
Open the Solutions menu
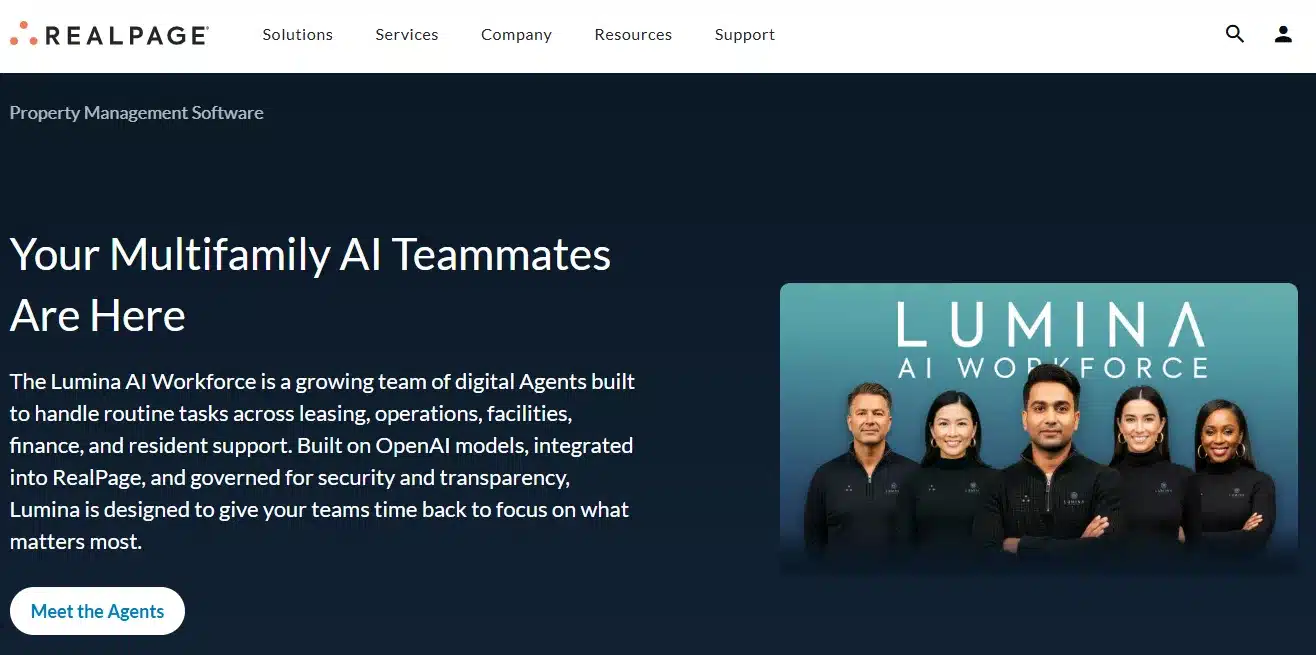297,34
